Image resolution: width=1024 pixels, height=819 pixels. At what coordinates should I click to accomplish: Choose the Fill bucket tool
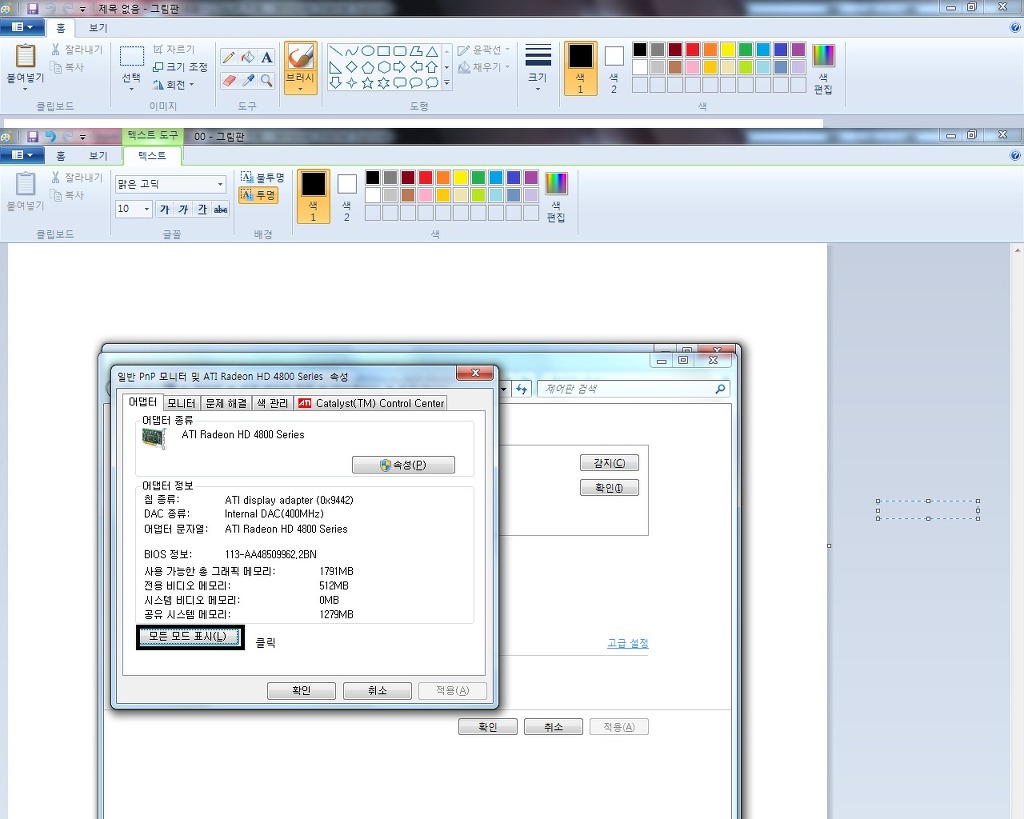click(x=248, y=57)
